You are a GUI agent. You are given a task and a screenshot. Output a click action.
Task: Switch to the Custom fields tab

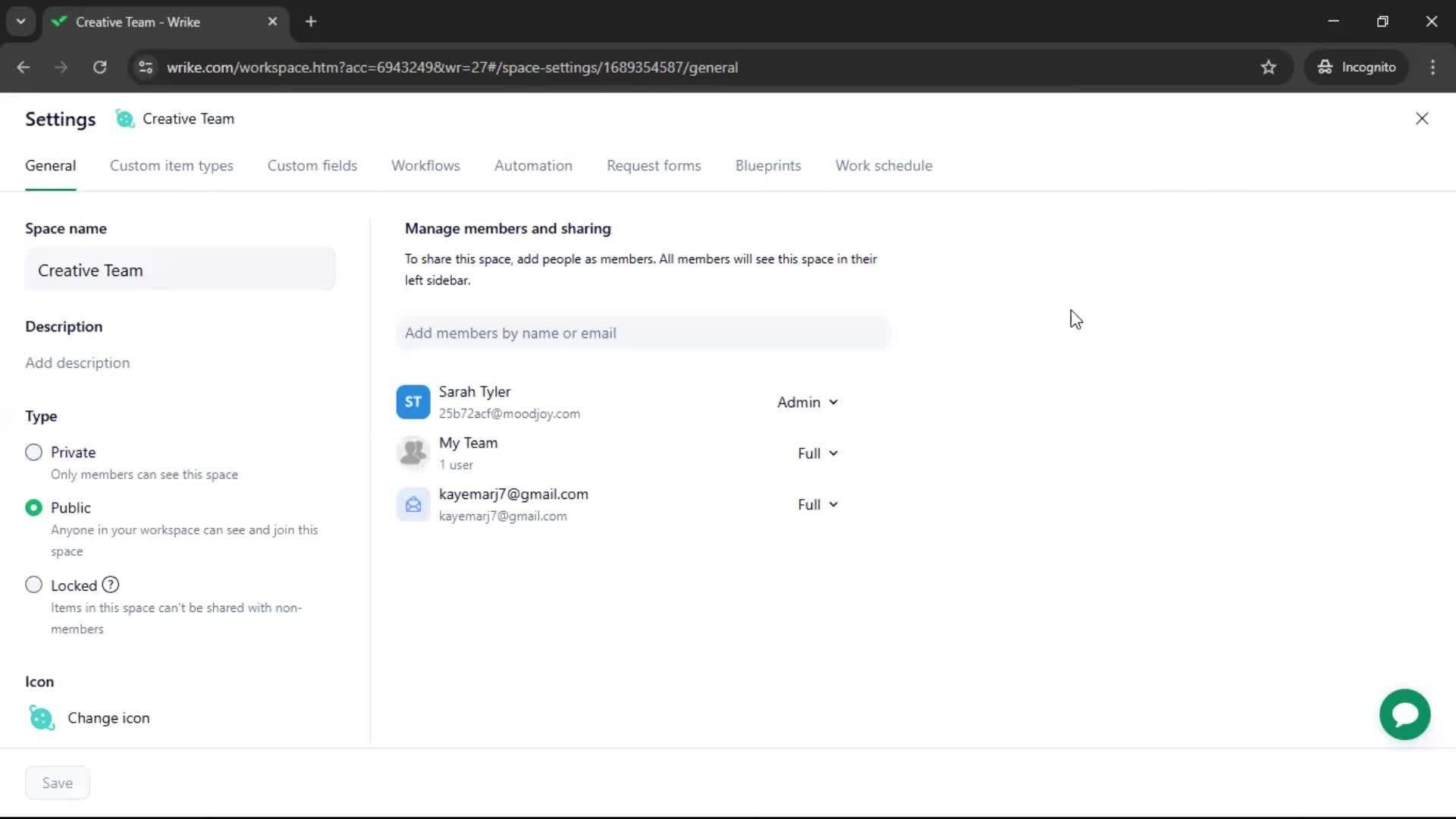click(312, 165)
